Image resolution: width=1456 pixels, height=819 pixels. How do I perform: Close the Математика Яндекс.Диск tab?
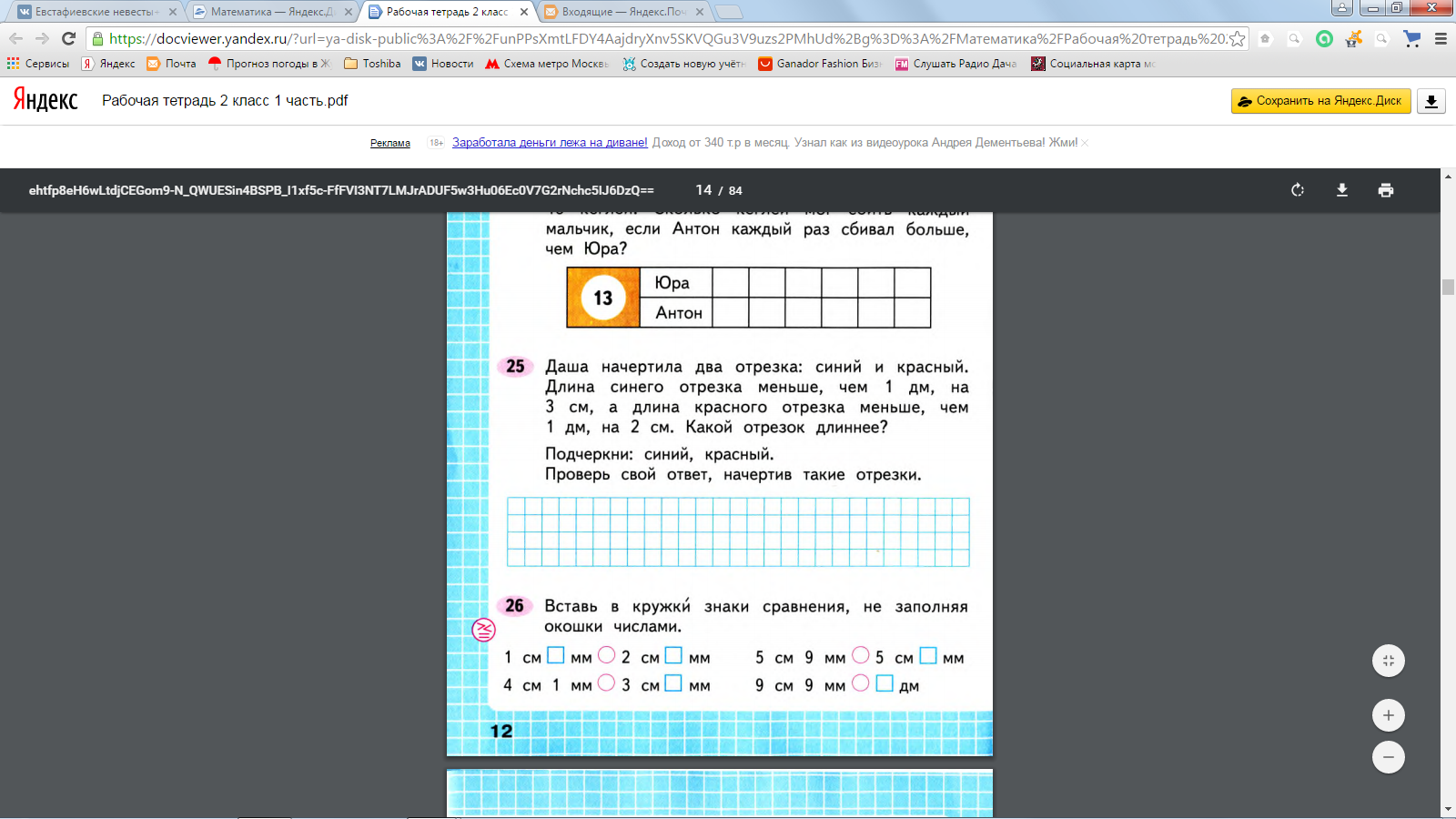coord(349,12)
